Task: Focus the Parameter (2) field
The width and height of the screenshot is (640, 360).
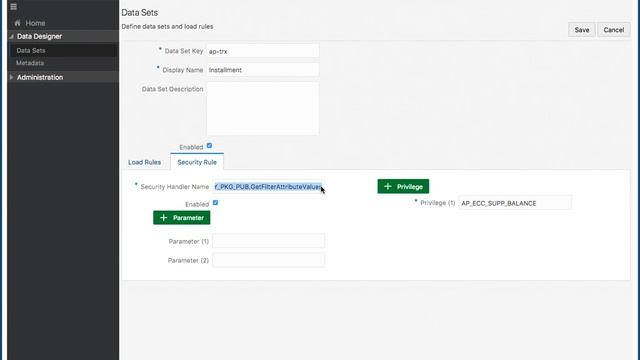Action: click(x=269, y=260)
